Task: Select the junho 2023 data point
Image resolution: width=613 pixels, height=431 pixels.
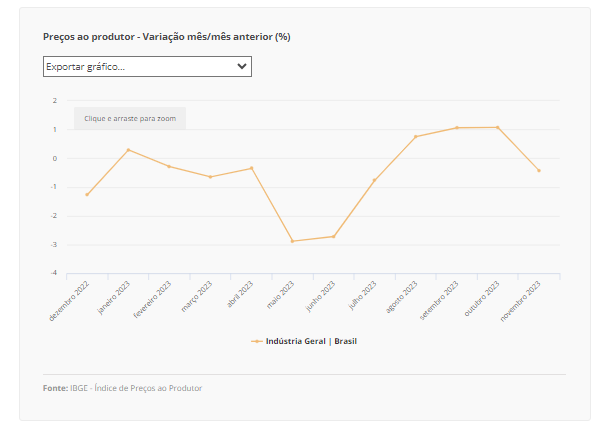Action: pos(333,236)
